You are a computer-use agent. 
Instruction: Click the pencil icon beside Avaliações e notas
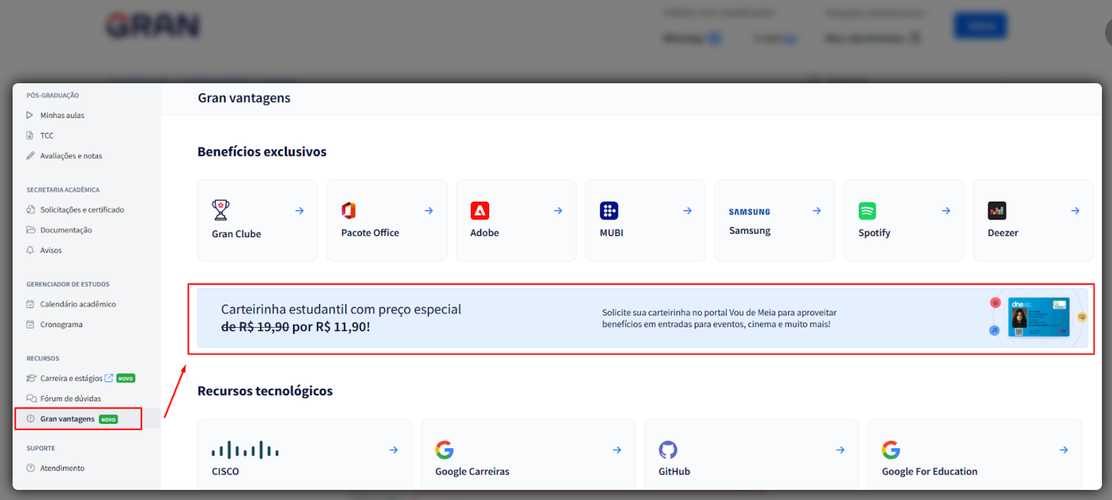click(30, 155)
